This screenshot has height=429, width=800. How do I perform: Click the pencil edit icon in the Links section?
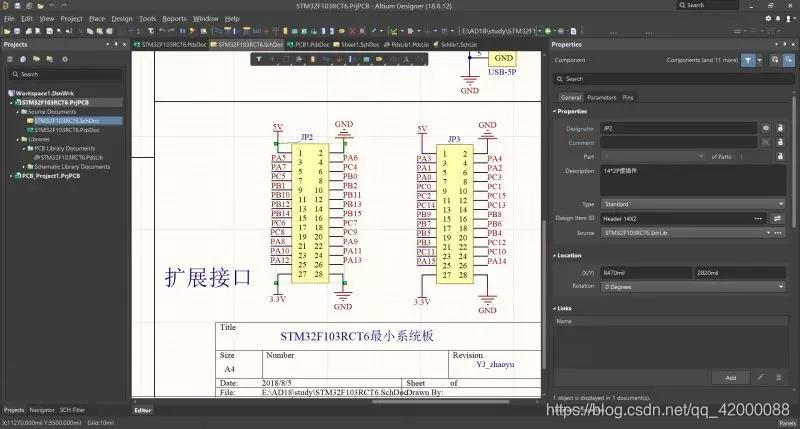click(760, 377)
